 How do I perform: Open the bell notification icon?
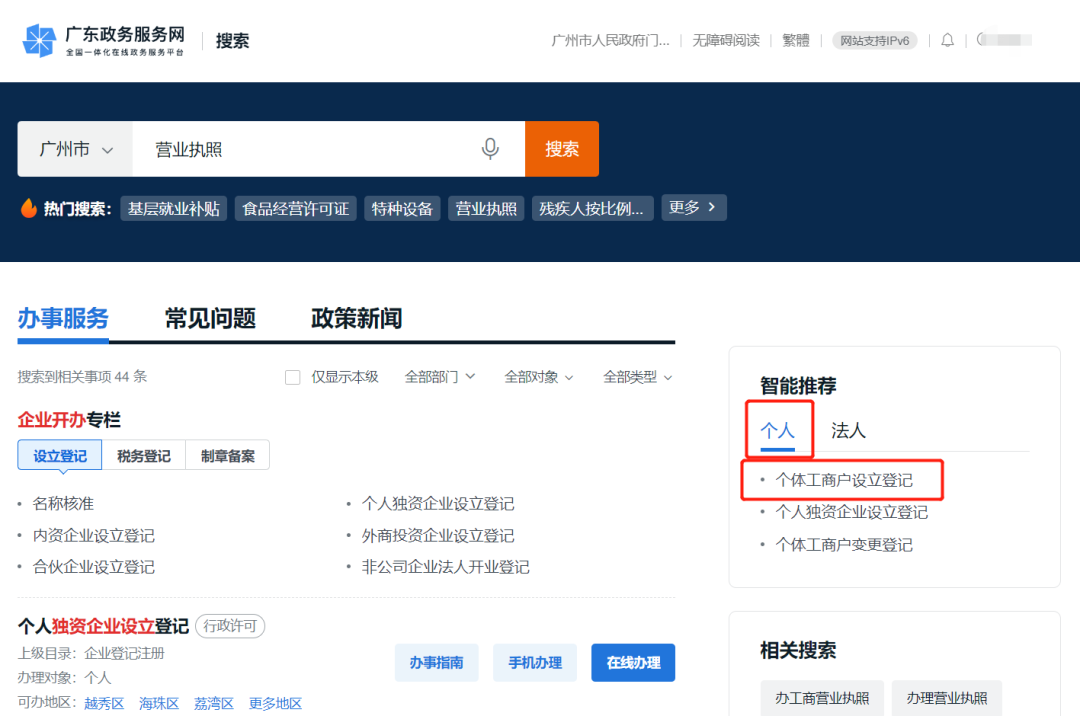pyautogui.click(x=947, y=40)
